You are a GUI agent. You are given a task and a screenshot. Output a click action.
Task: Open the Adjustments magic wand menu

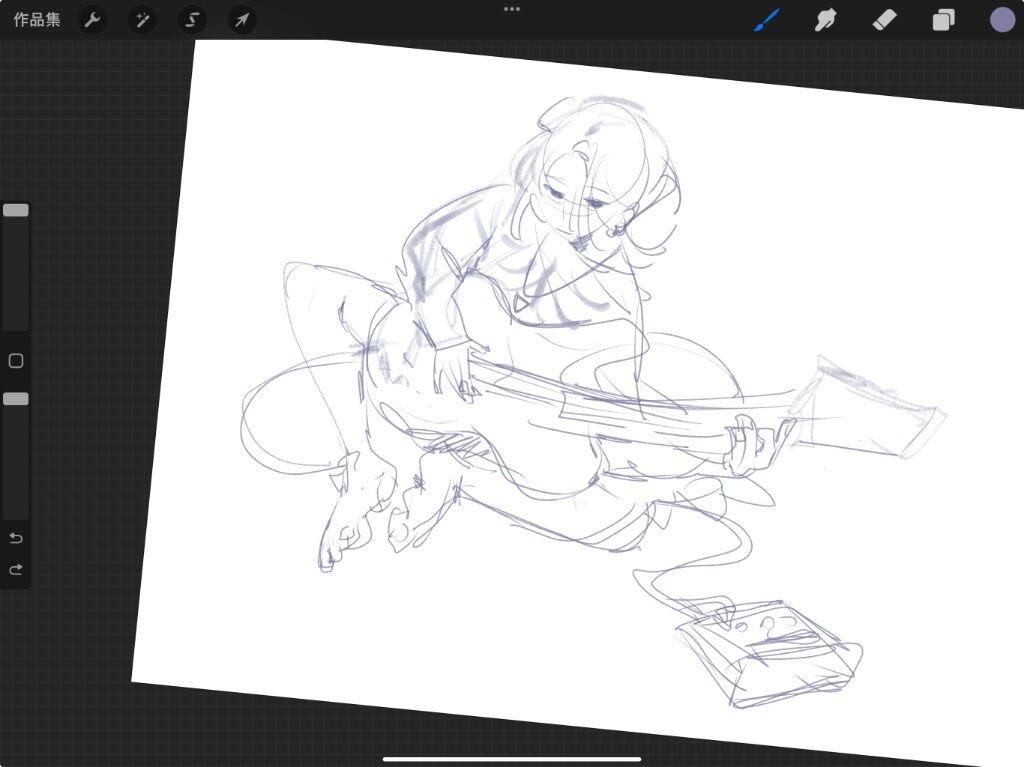(x=142, y=20)
